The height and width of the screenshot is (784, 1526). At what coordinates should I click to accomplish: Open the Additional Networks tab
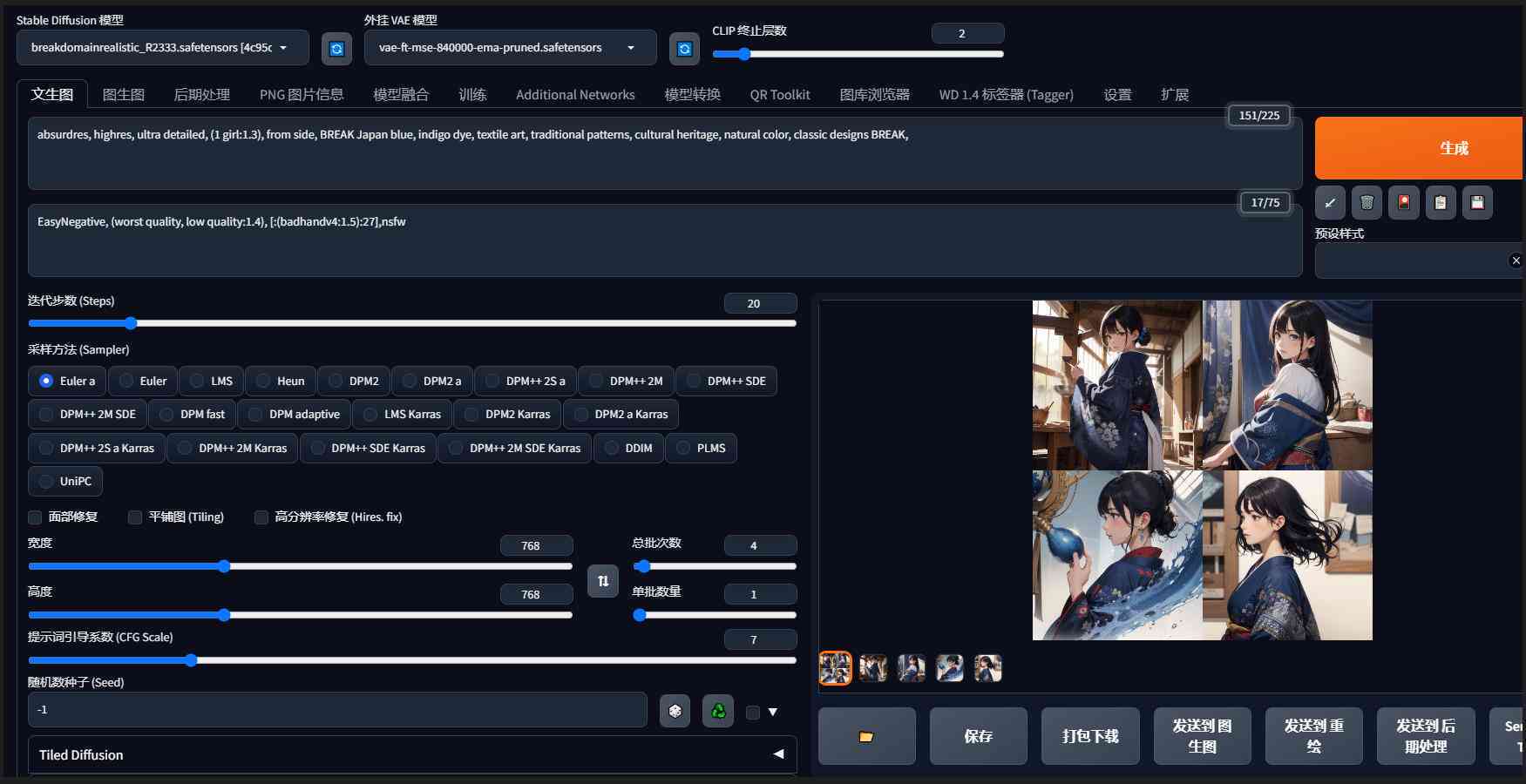pyautogui.click(x=575, y=94)
